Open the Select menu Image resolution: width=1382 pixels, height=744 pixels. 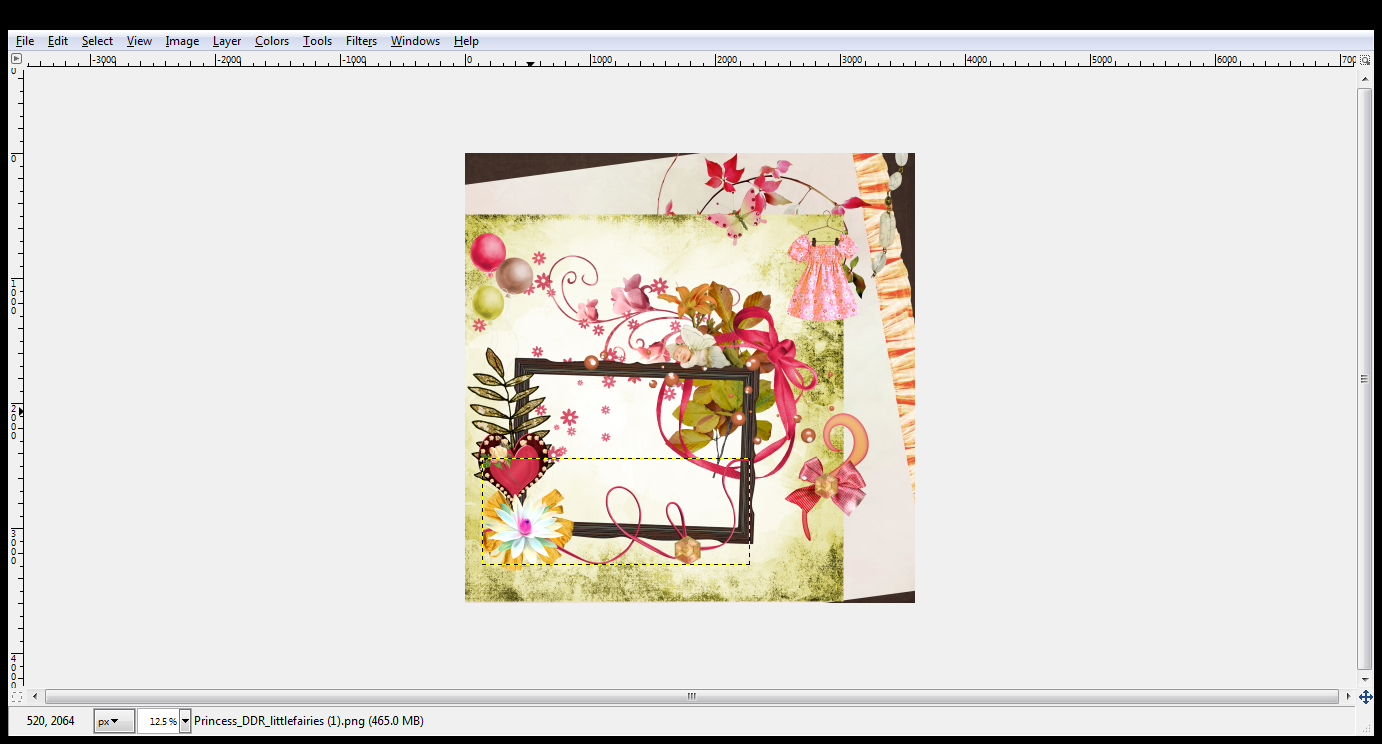[x=96, y=41]
